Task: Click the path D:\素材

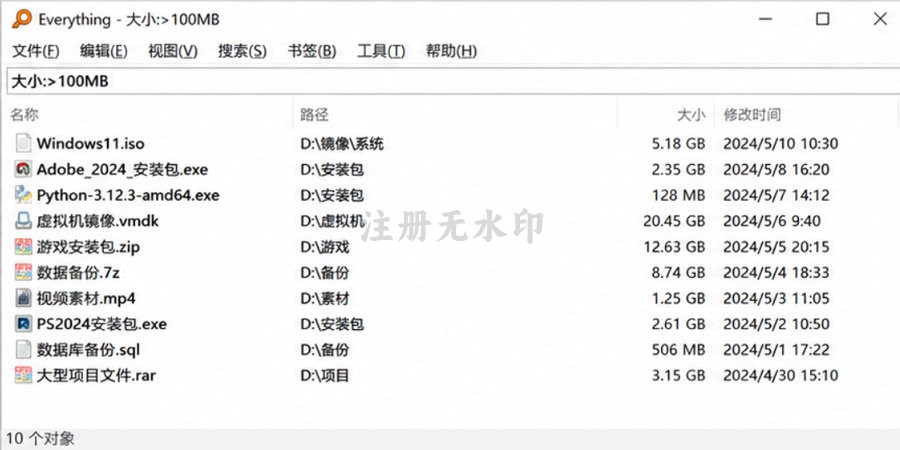Action: point(325,298)
